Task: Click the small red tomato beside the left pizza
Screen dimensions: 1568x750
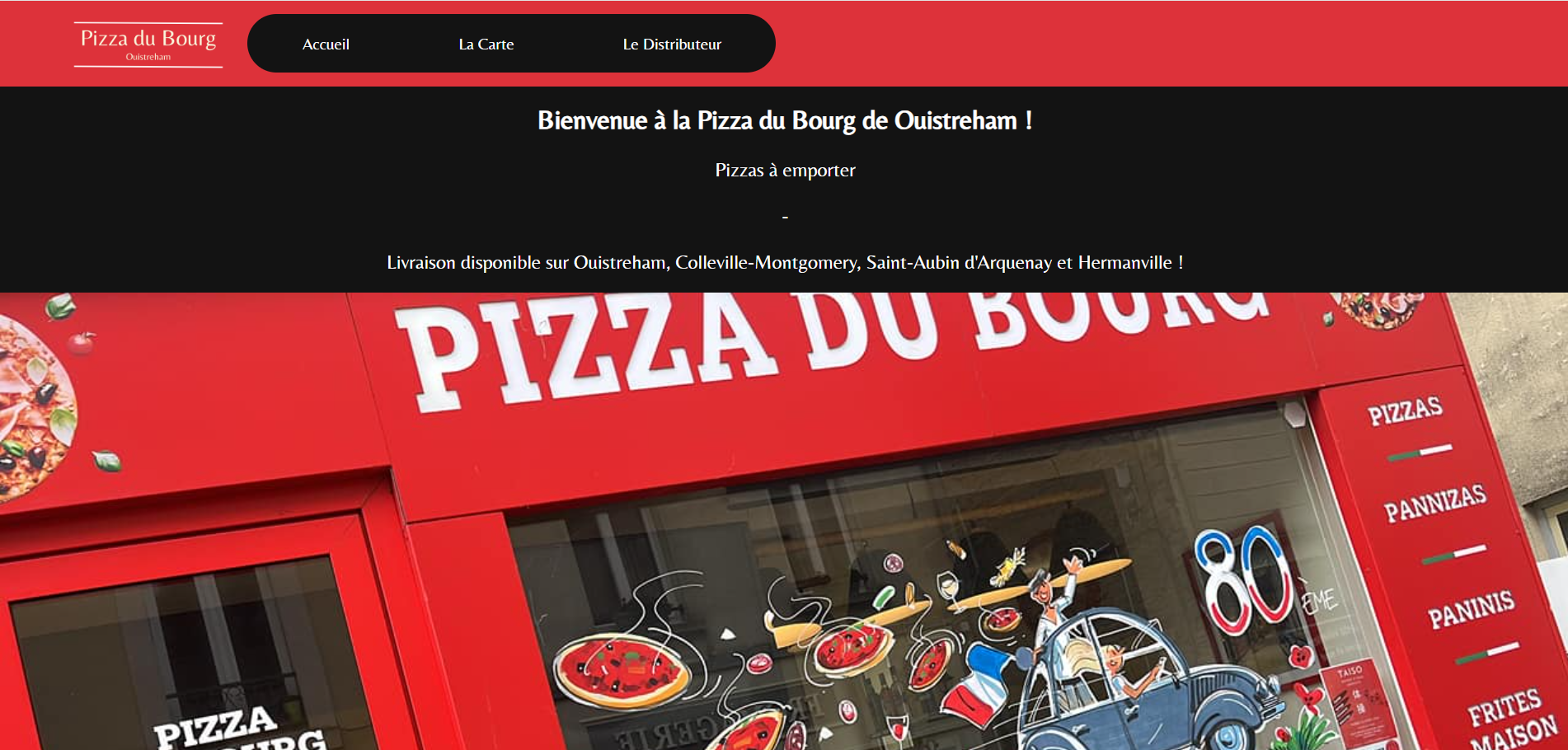Action: pyautogui.click(x=81, y=342)
